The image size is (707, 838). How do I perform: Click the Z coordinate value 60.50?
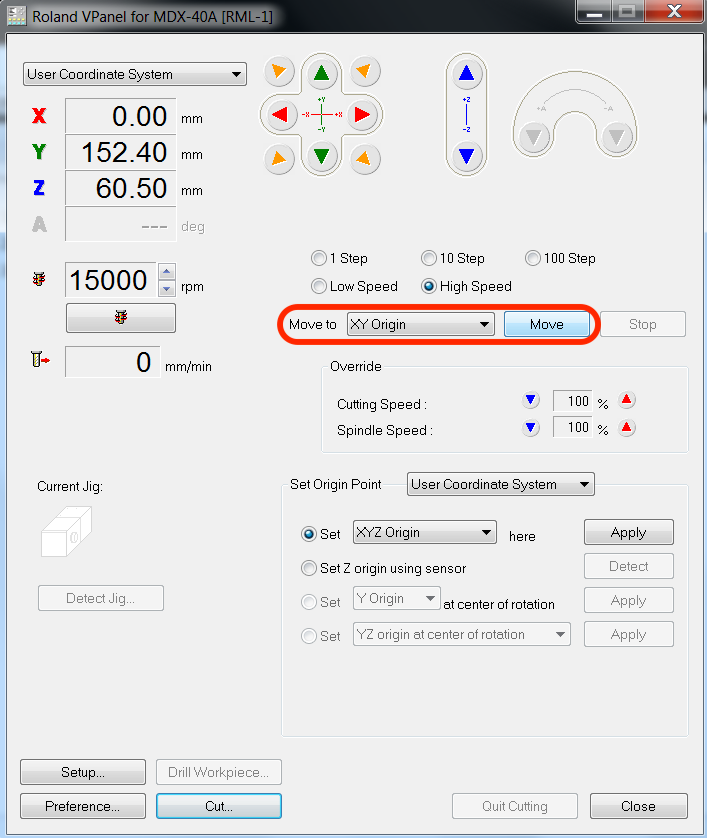tap(121, 188)
